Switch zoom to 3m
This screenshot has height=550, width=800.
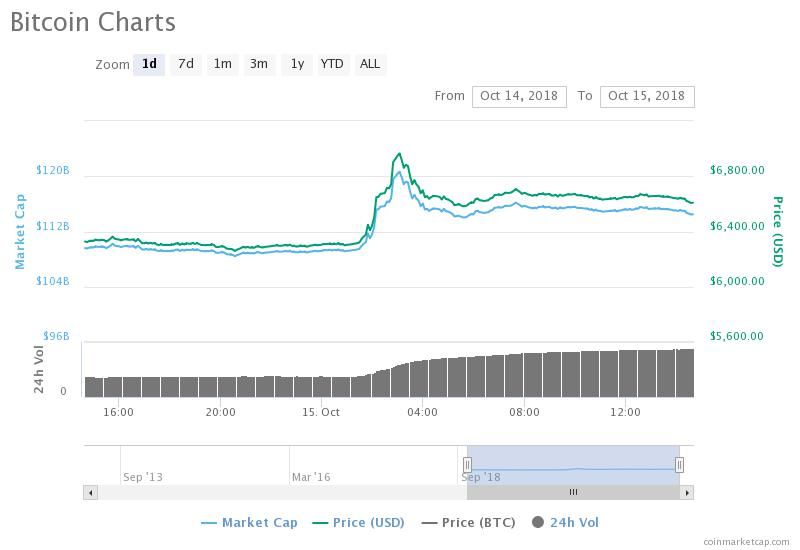(258, 64)
